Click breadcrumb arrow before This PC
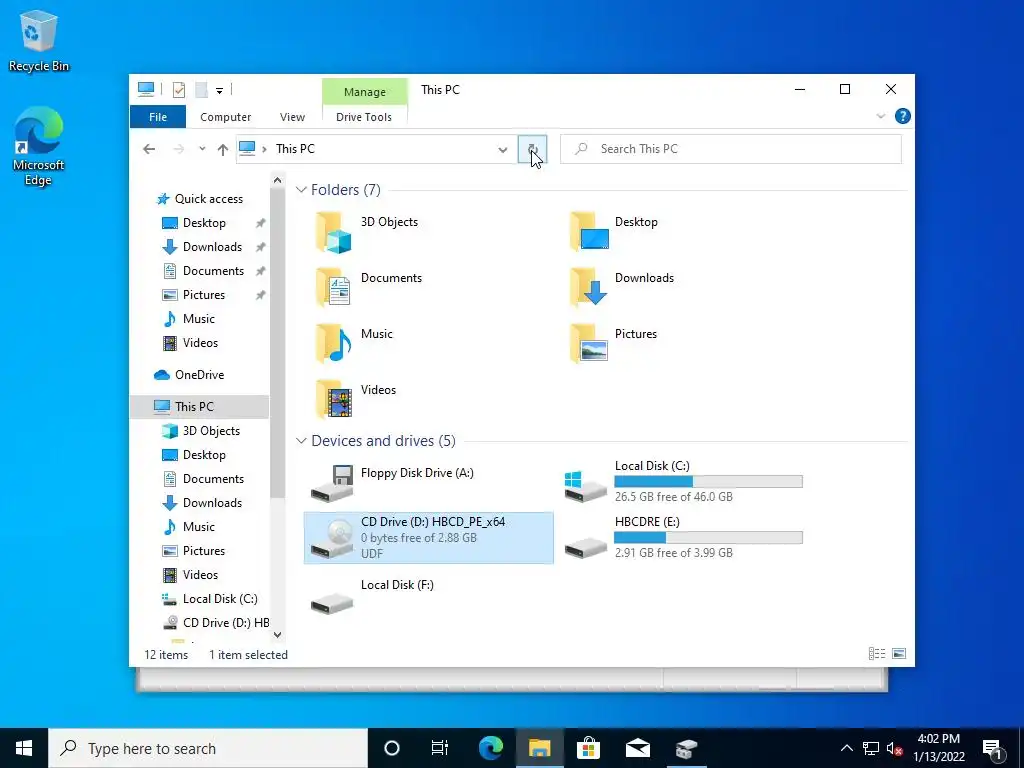 (264, 150)
